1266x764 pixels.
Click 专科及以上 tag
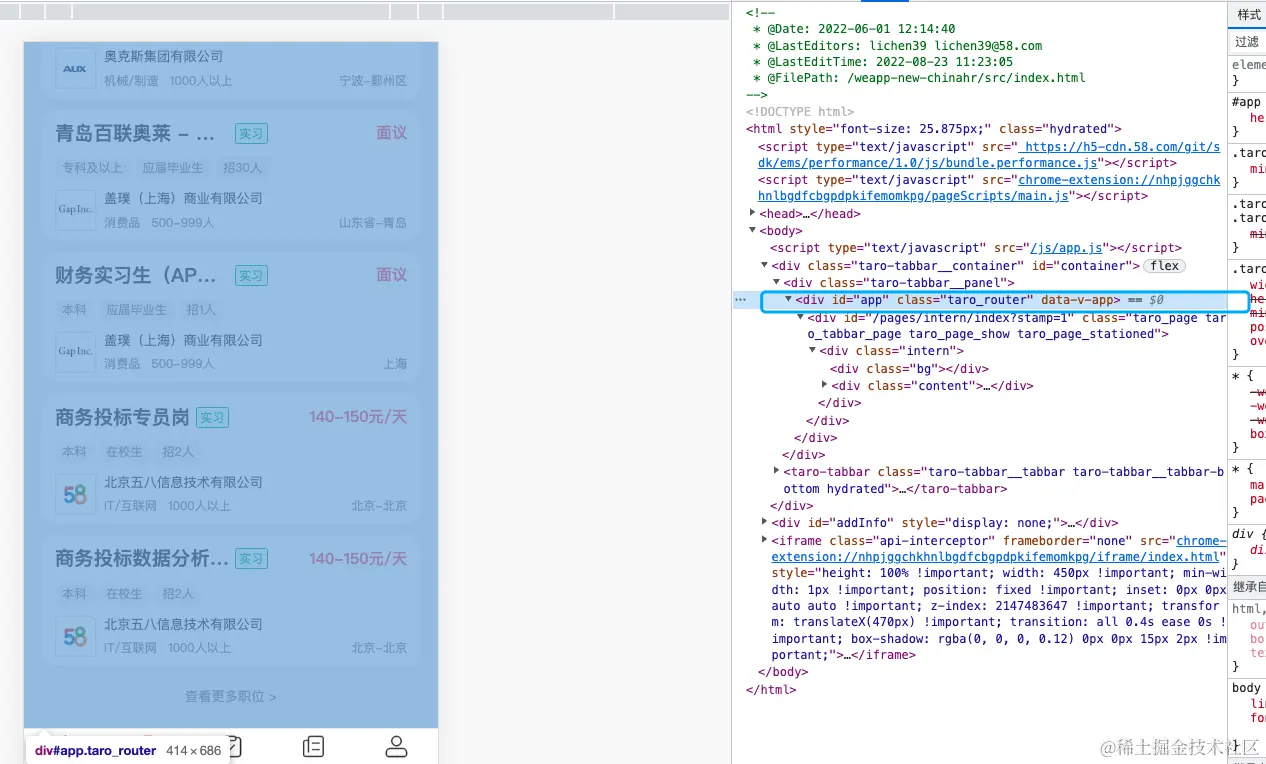93,168
